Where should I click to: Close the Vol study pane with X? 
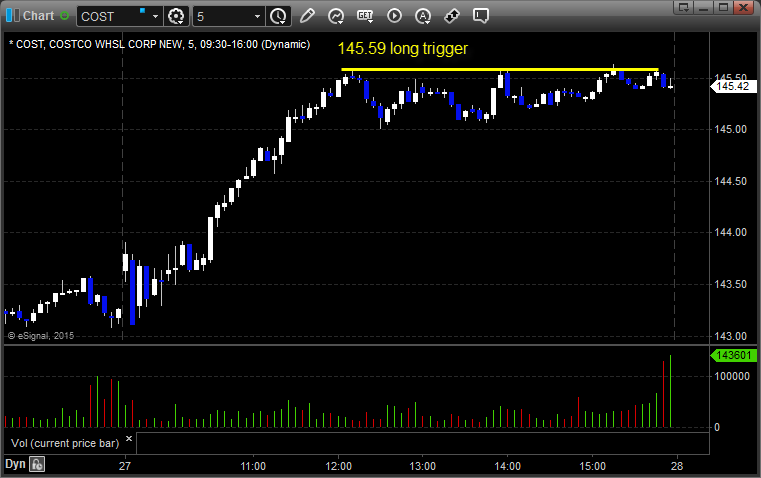coord(129,439)
